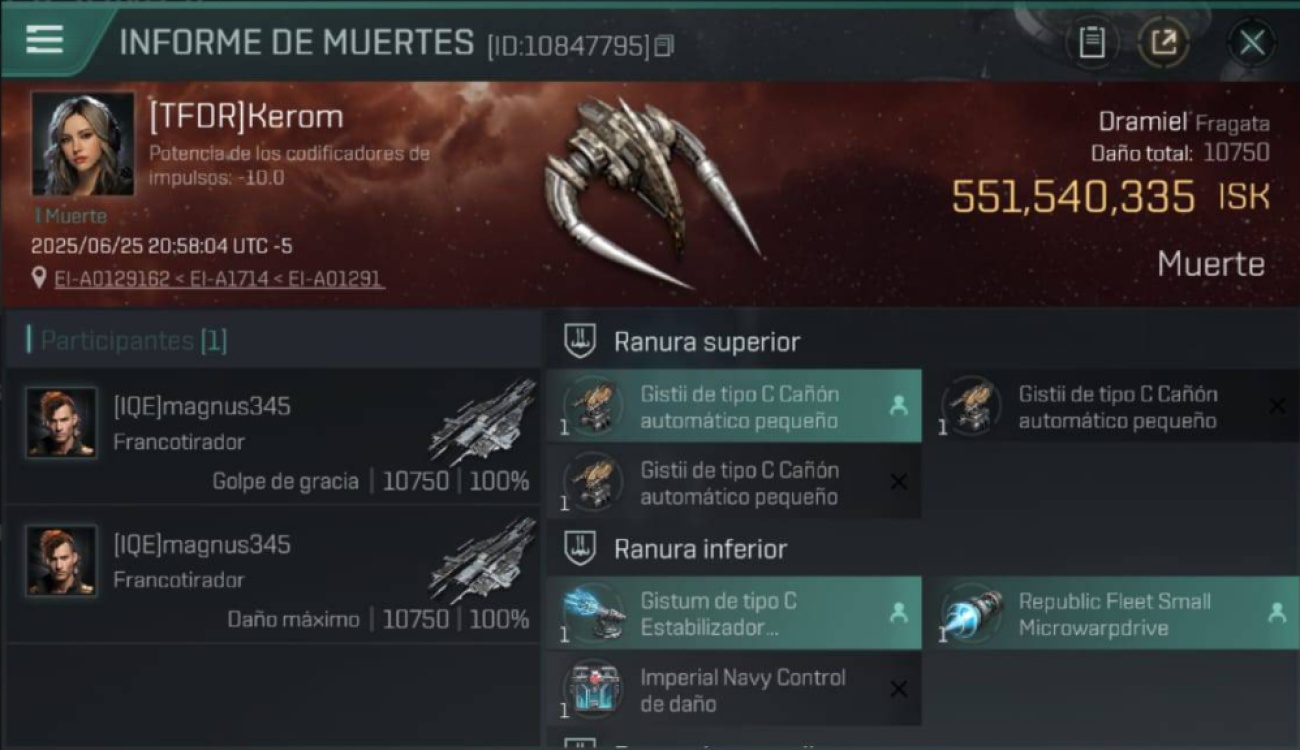Viewport: 1300px width, 750px height.
Task: Click the clipboard report icon in the header
Action: pos(1092,43)
